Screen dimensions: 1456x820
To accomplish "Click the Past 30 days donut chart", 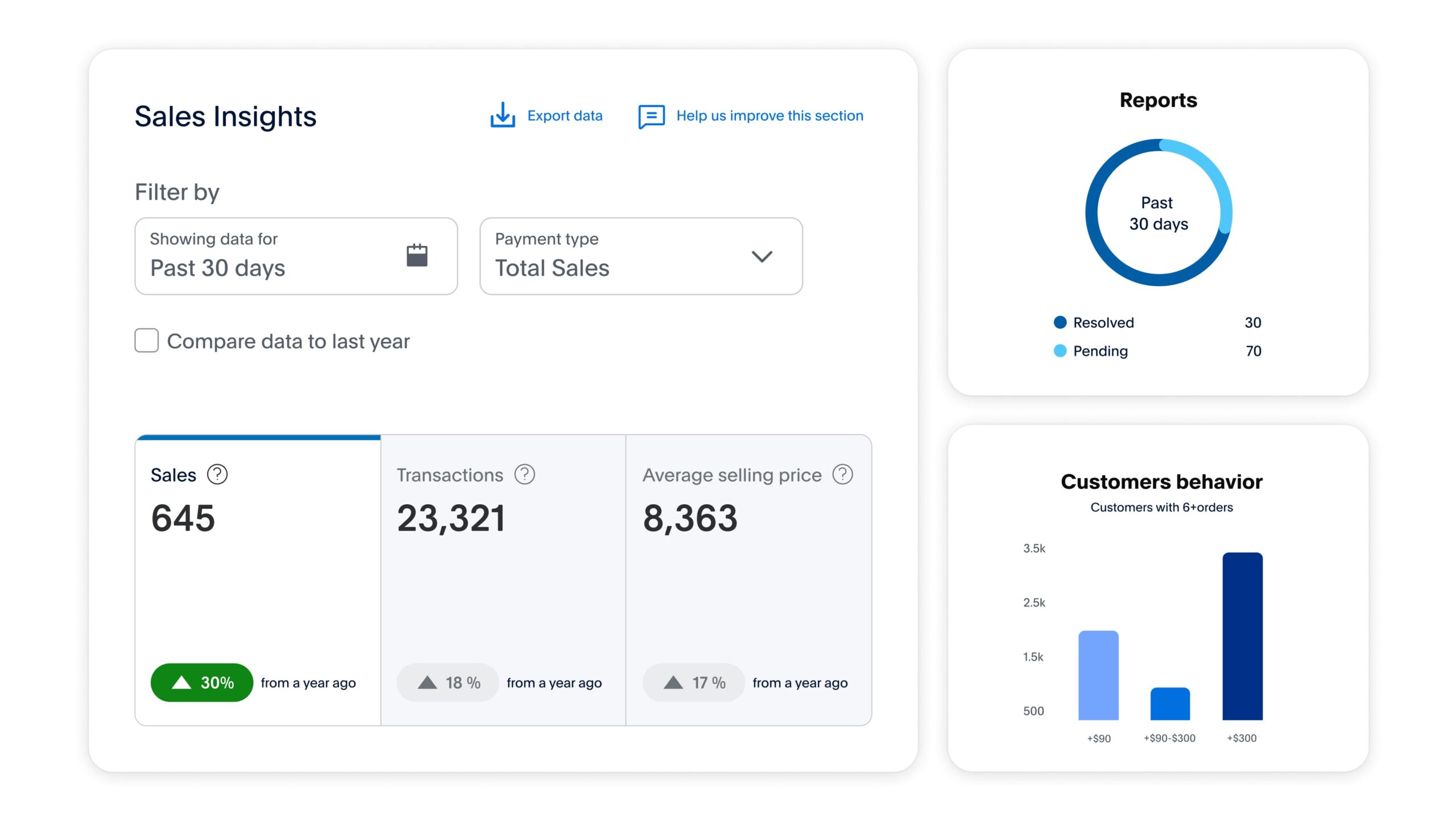I will [1159, 212].
